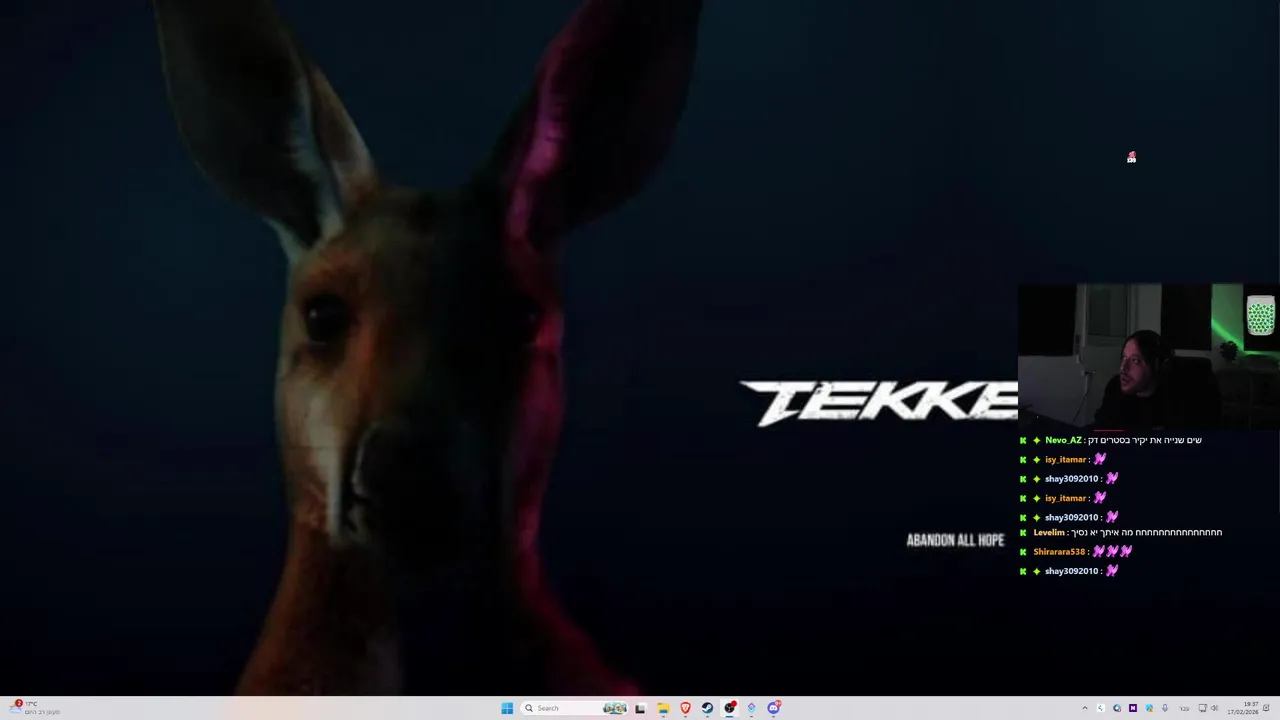
Task: Open the Discord taskbar icon
Action: [x=773, y=708]
